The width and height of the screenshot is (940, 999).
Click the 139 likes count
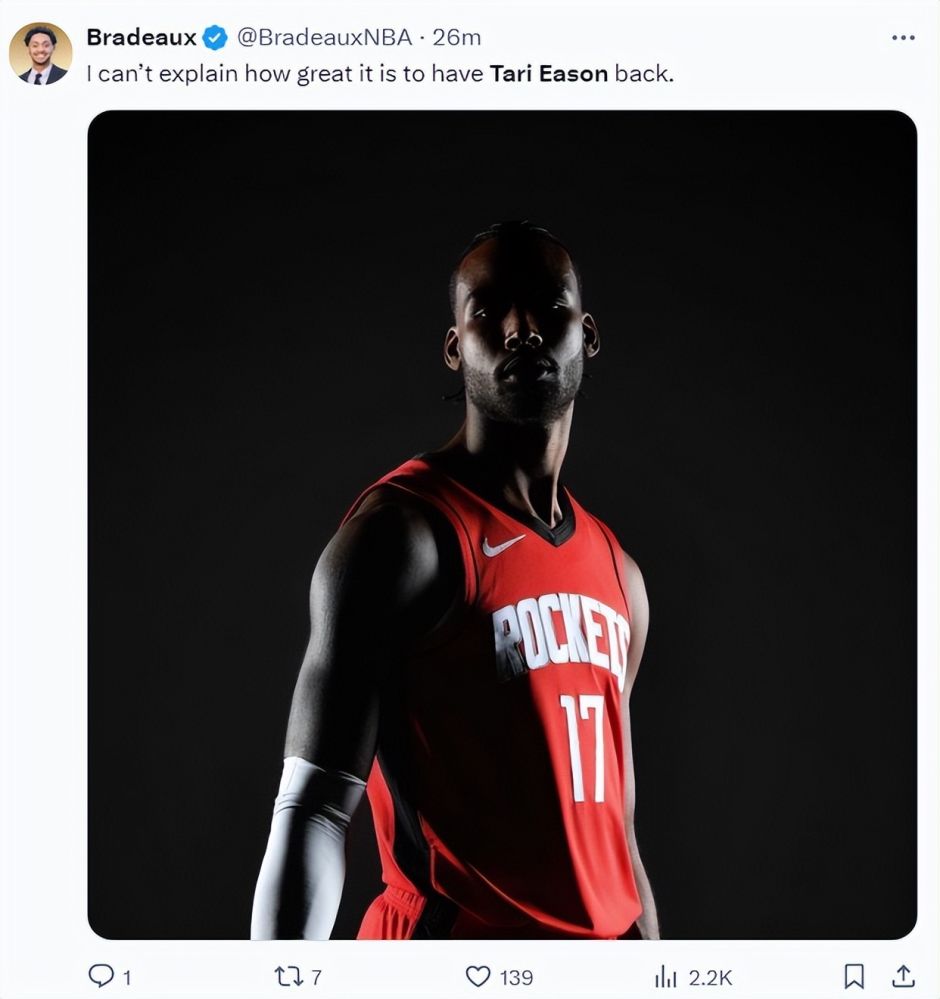point(516,977)
